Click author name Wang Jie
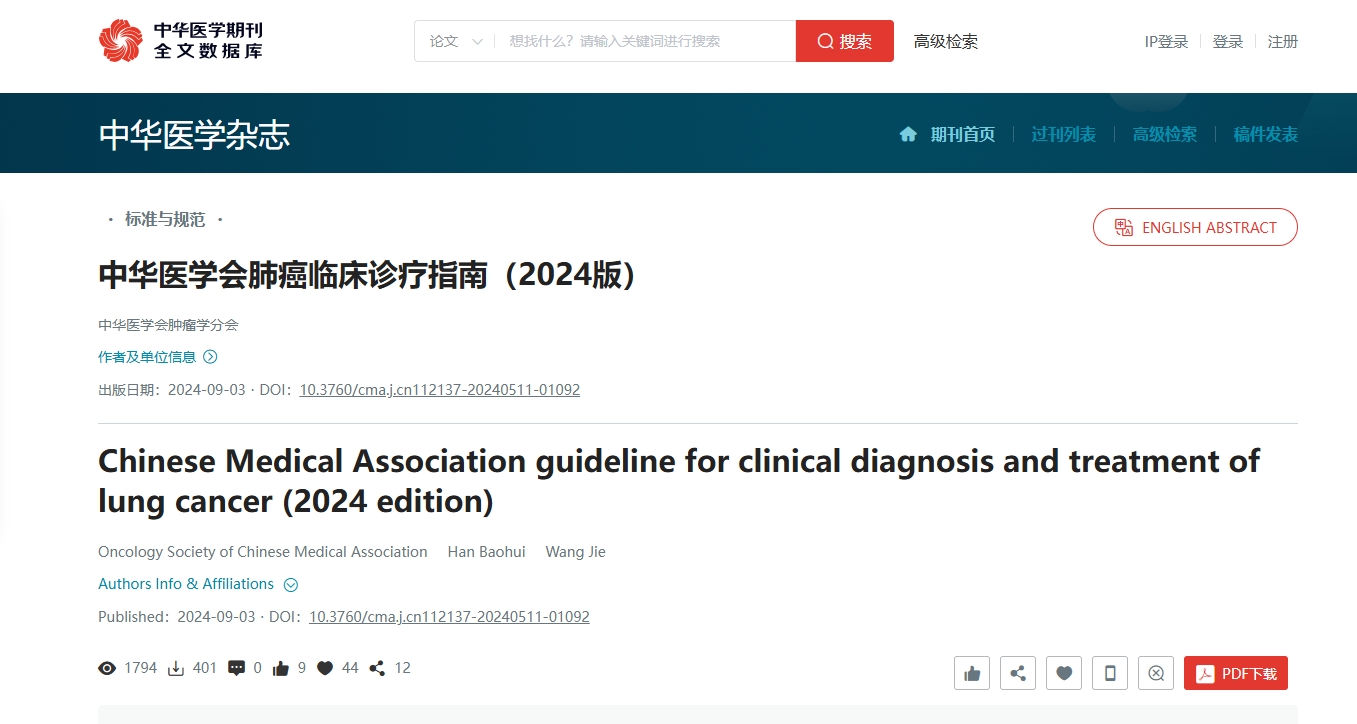This screenshot has width=1357, height=724. coord(576,552)
